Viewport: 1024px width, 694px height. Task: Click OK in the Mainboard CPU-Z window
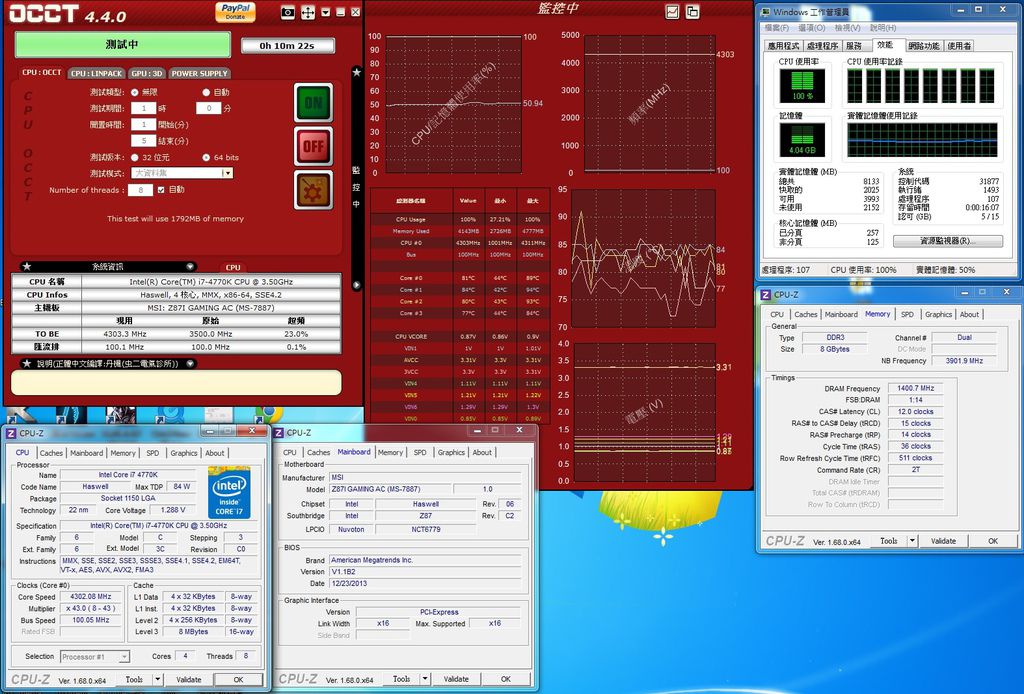(505, 679)
